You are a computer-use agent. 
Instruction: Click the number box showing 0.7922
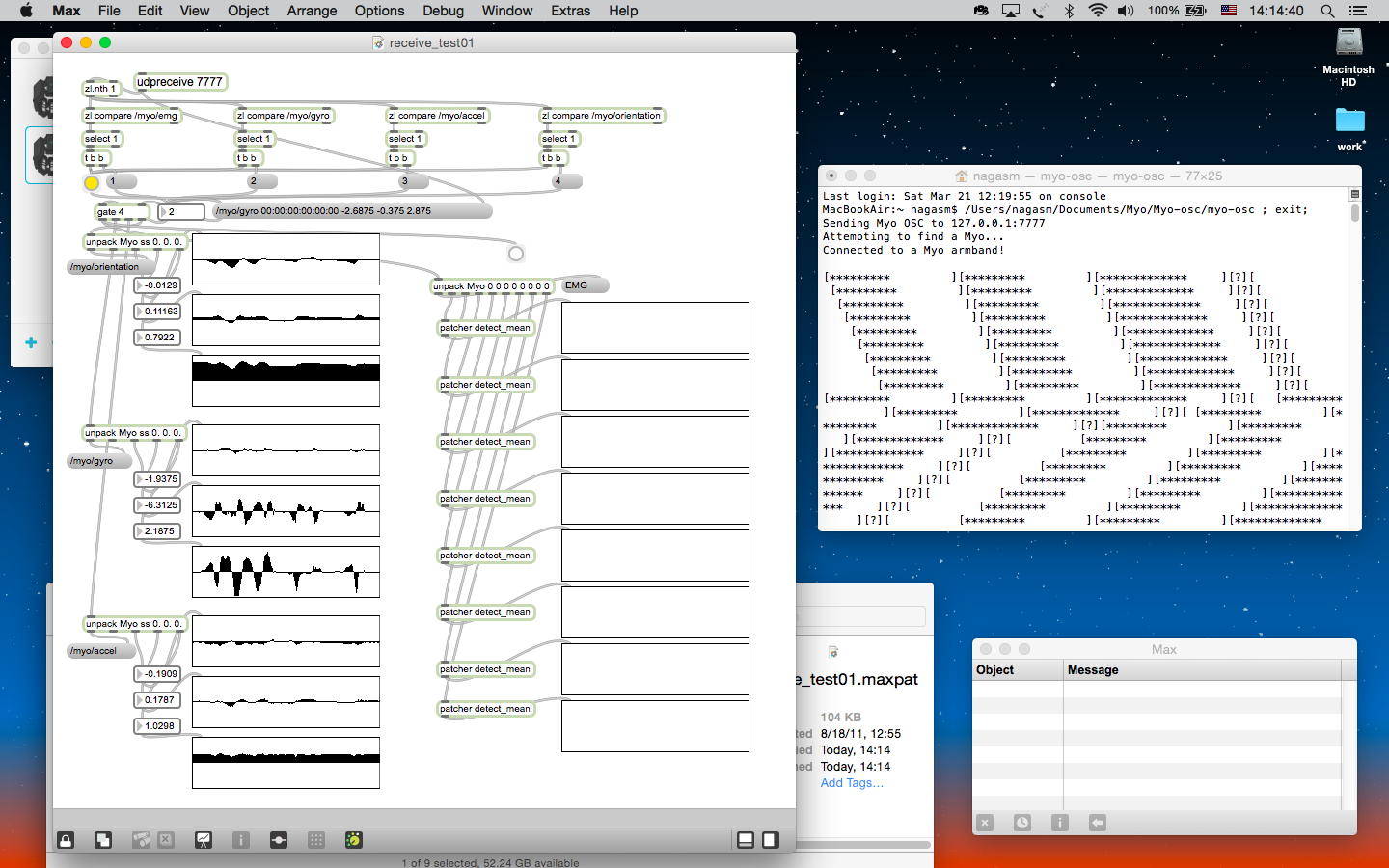tap(159, 338)
